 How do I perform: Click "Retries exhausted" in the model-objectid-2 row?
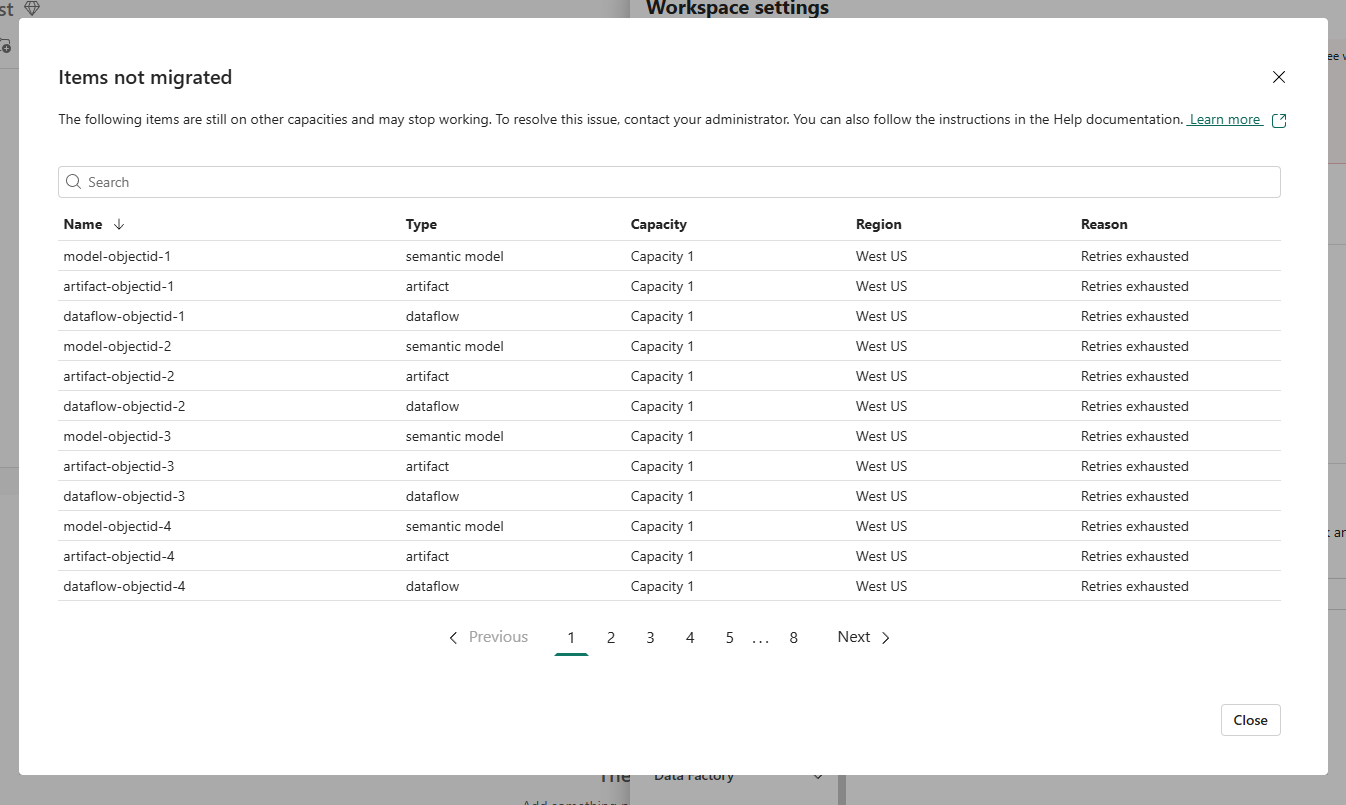pos(1135,346)
